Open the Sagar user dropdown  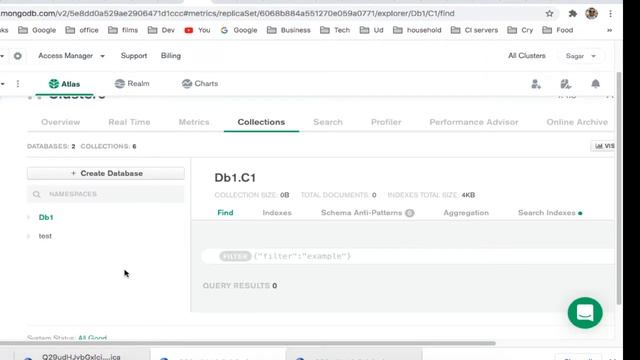pyautogui.click(x=581, y=56)
